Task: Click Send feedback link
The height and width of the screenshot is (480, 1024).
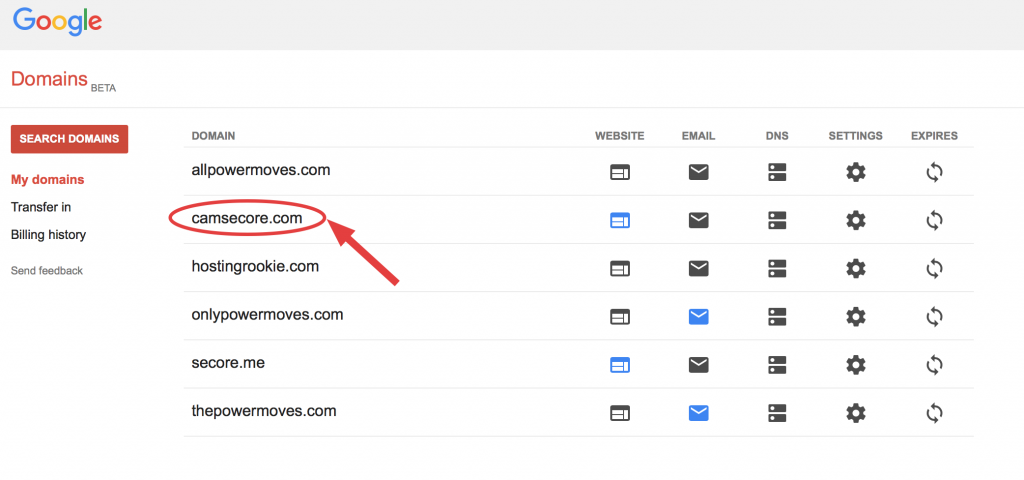Action: click(x=47, y=270)
